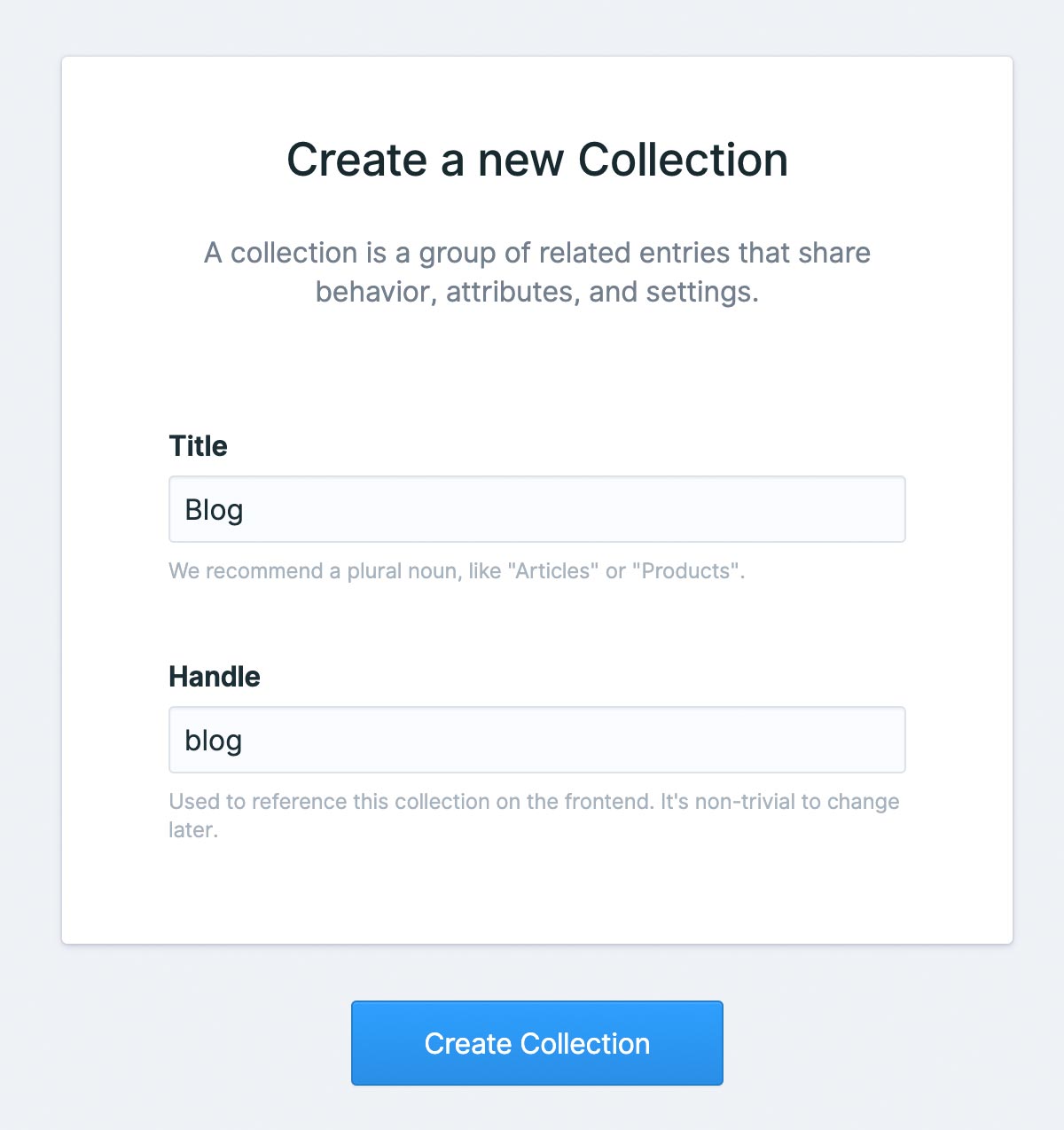Viewport: 1064px width, 1130px height.
Task: Click the "Create a new Collection" heading
Action: click(536, 160)
